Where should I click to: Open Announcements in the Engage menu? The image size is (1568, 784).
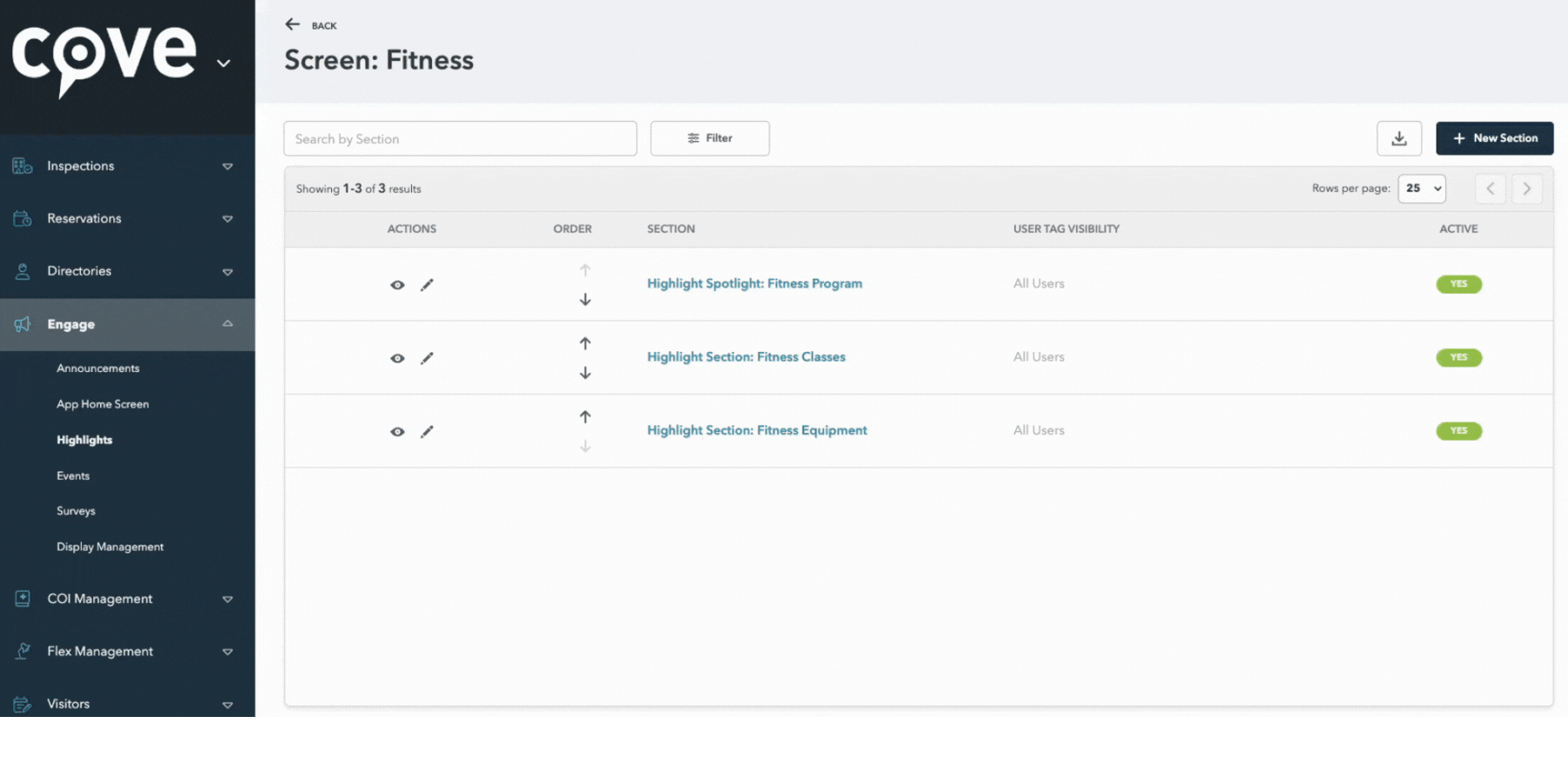[98, 368]
